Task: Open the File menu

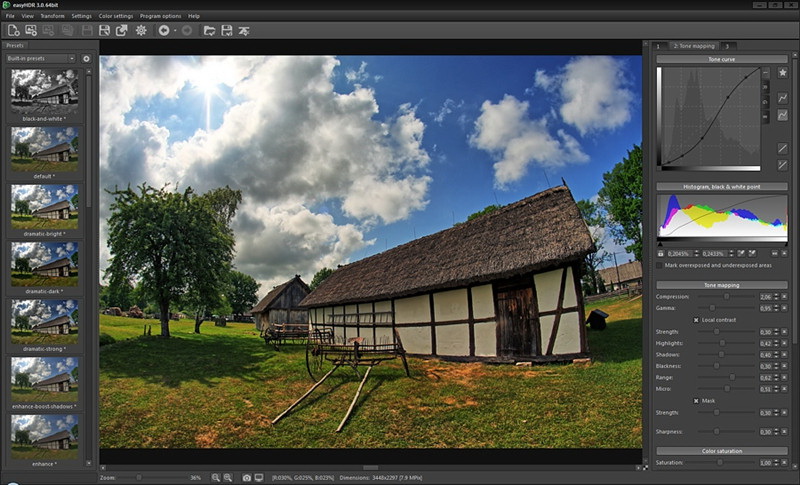Action: pos(10,16)
